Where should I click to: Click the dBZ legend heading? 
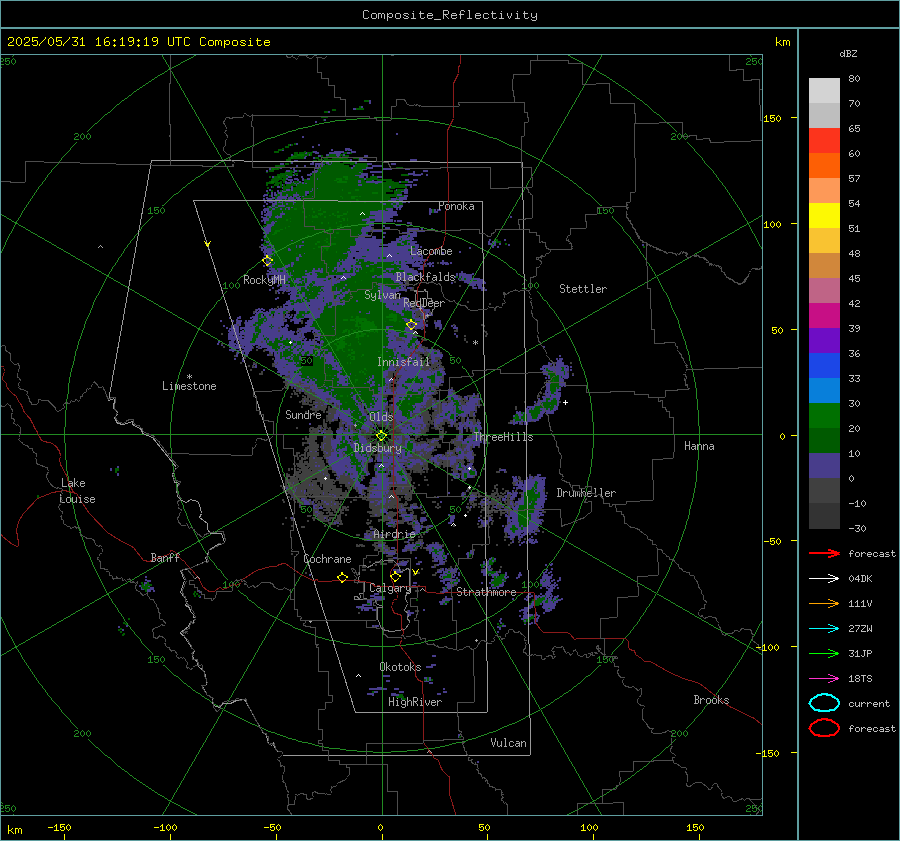click(x=848, y=53)
